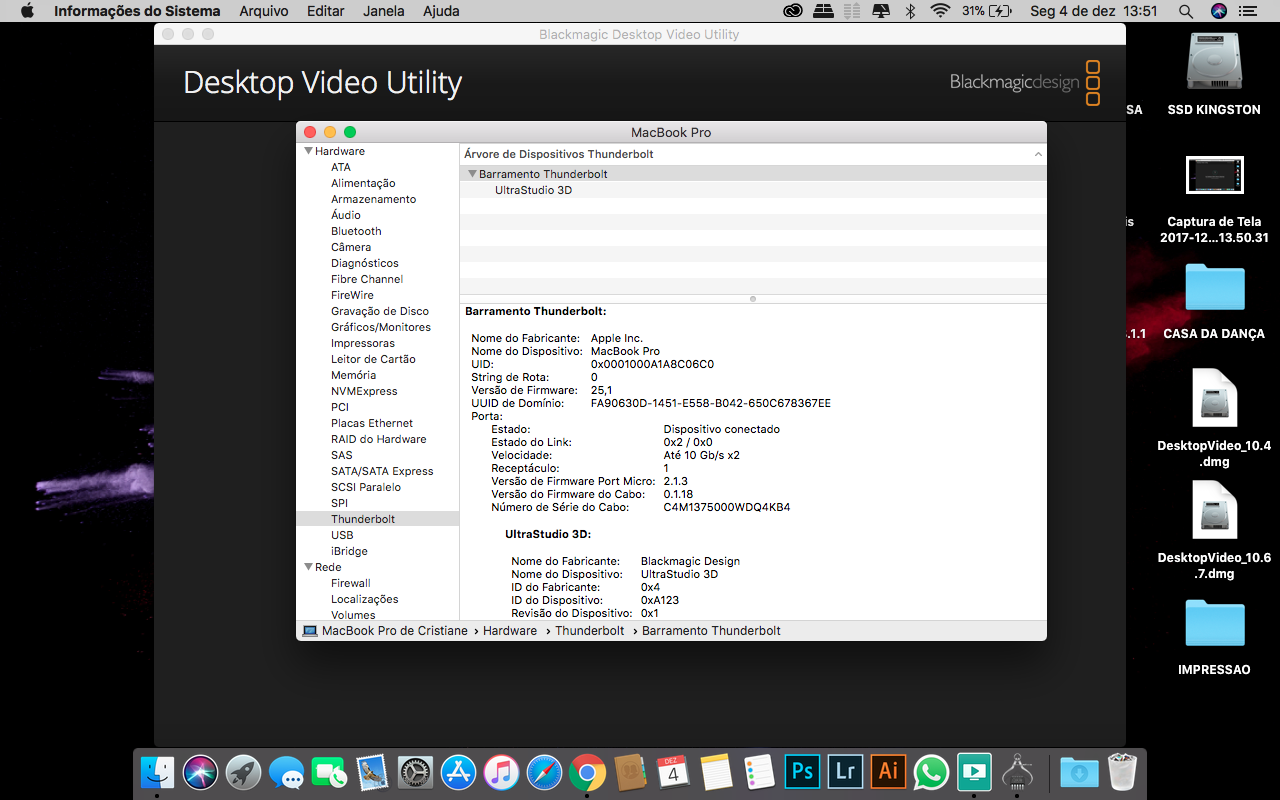Select IMPRESSAO folder on desktop
1280x800 pixels.
tap(1214, 636)
